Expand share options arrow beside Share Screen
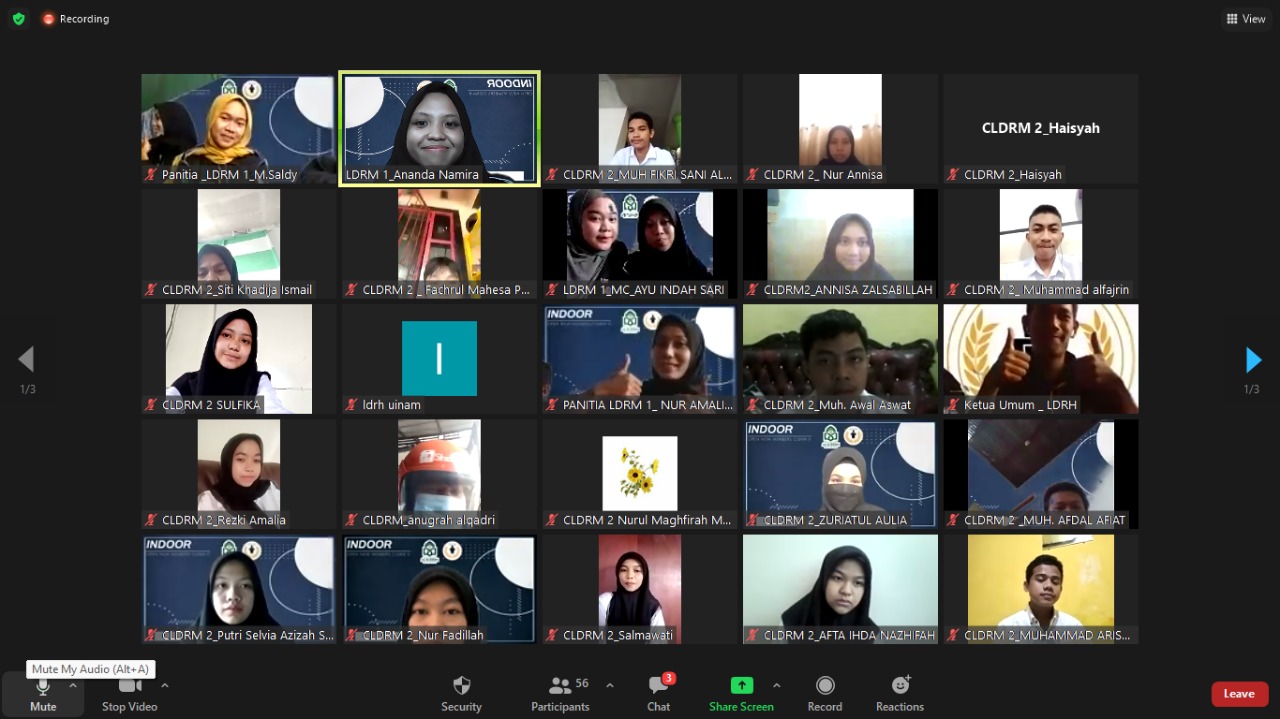The height and width of the screenshot is (719, 1280). click(776, 685)
